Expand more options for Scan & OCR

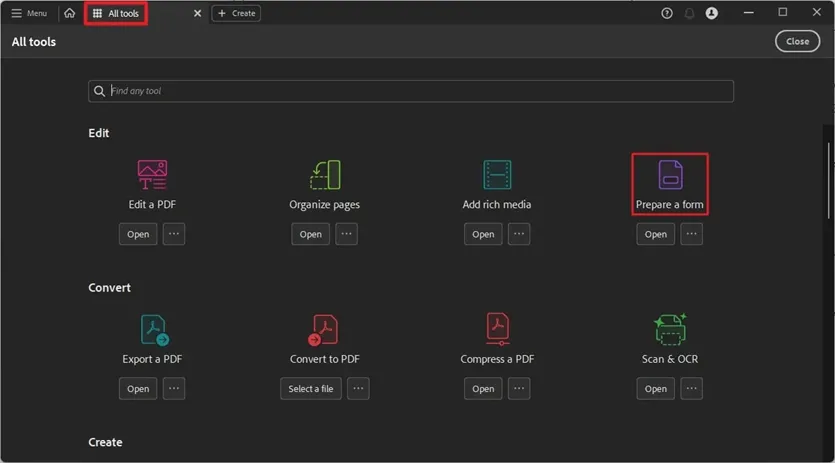point(692,389)
